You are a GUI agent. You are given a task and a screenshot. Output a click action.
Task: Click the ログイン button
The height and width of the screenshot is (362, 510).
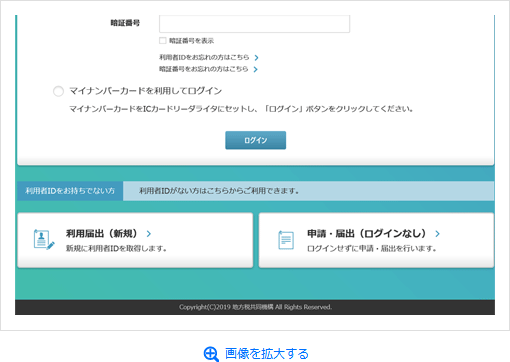[255, 140]
